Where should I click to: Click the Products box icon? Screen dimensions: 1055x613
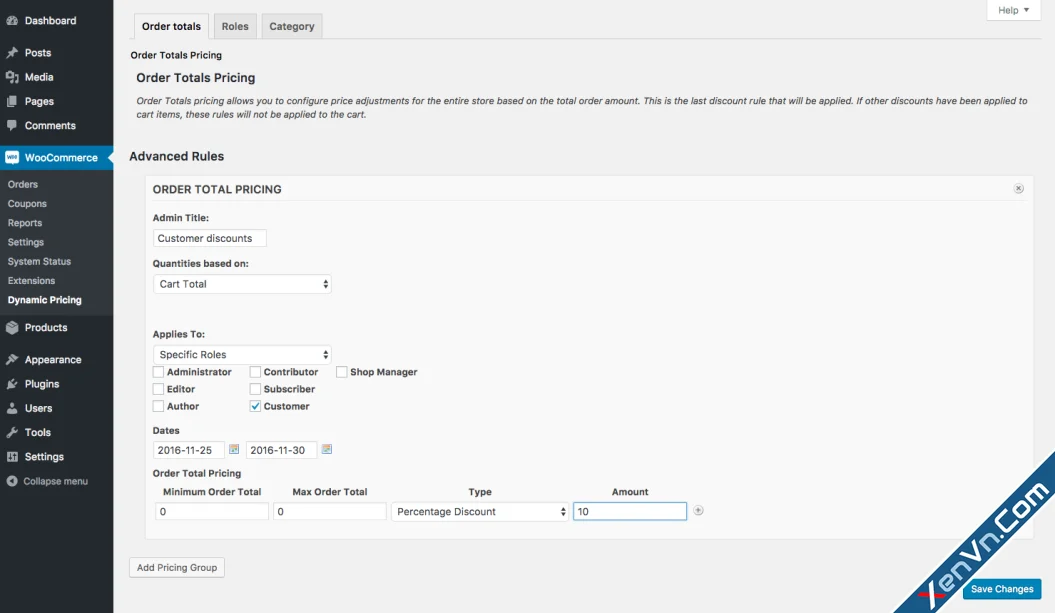(12, 328)
